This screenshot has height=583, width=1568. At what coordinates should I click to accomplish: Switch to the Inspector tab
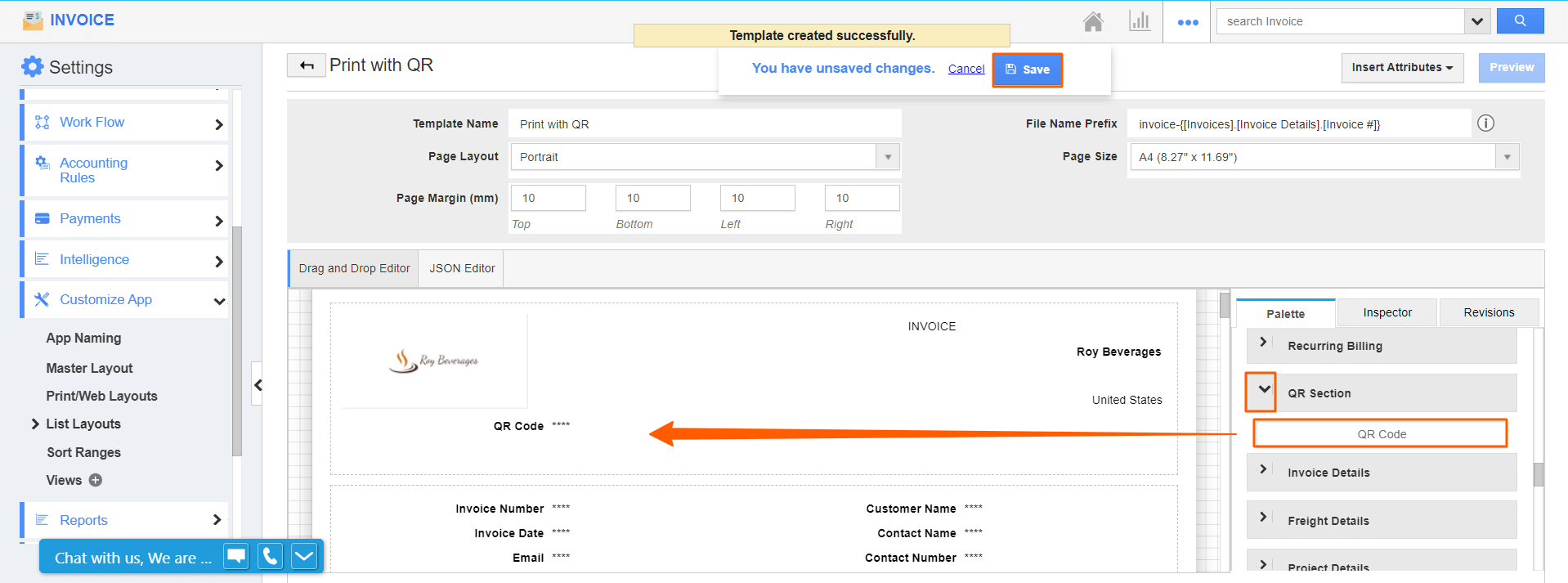coord(1387,312)
